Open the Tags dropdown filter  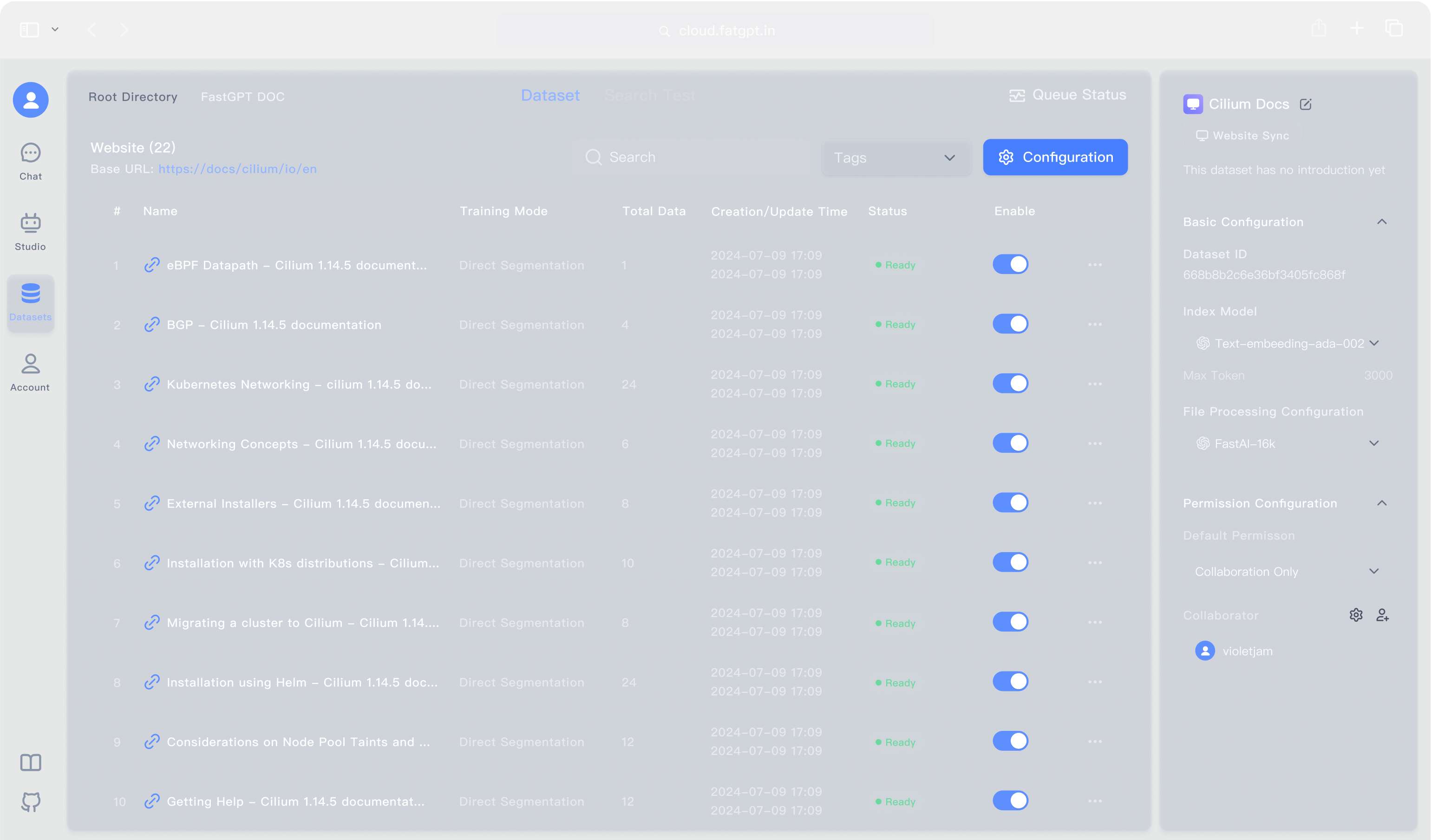(895, 158)
